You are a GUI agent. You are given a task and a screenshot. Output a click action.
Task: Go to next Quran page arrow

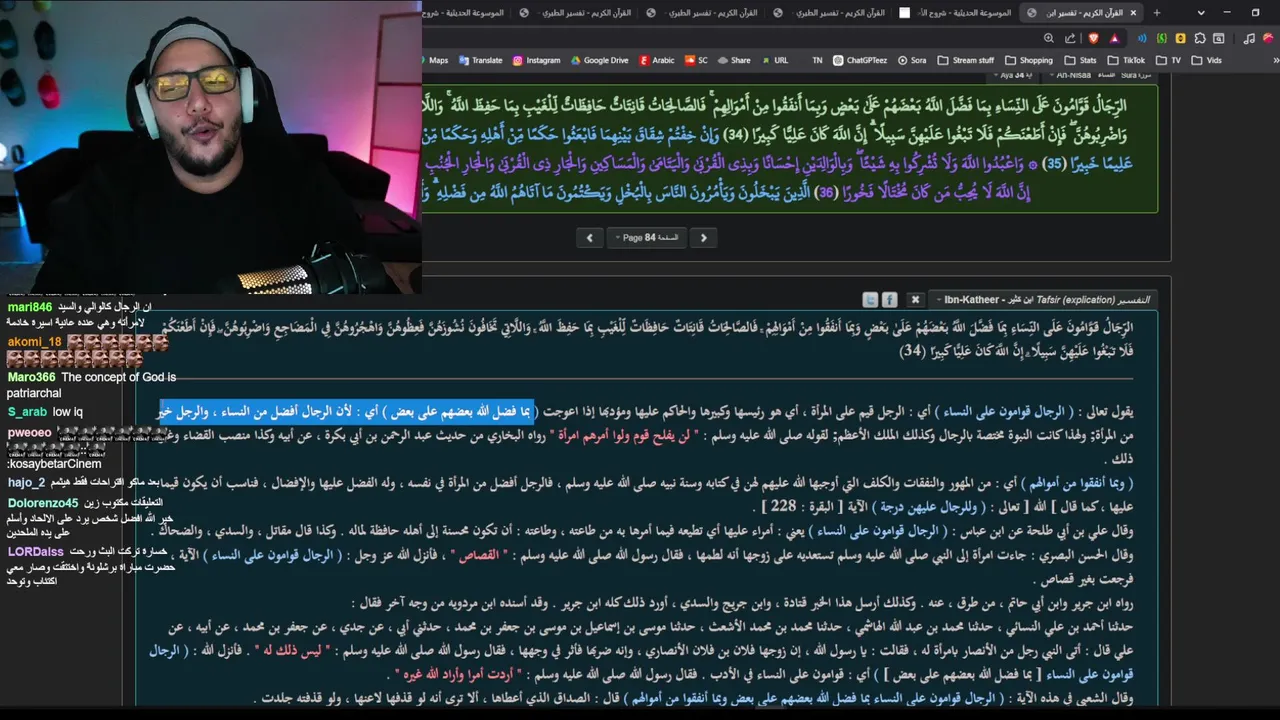coord(703,237)
